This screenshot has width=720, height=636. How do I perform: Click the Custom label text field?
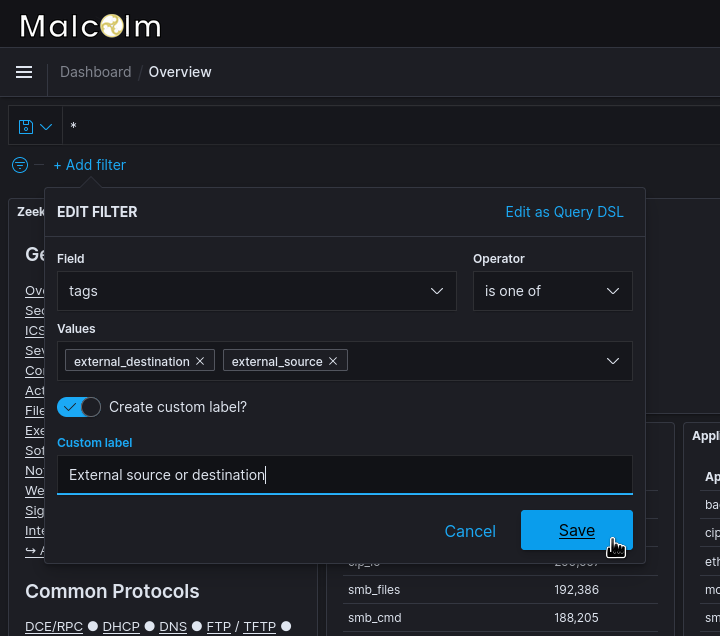click(345, 475)
